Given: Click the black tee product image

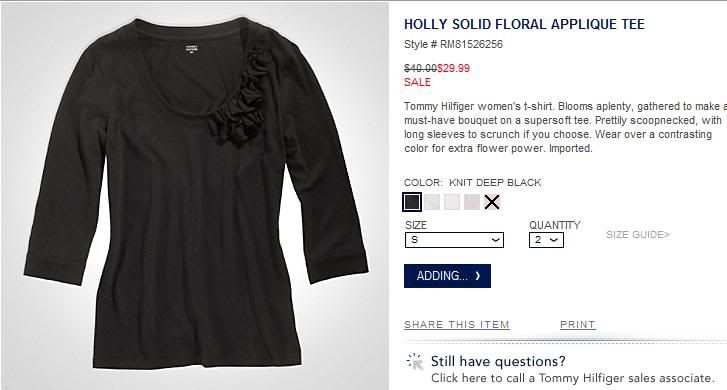Looking at the screenshot, I should 195,195.
